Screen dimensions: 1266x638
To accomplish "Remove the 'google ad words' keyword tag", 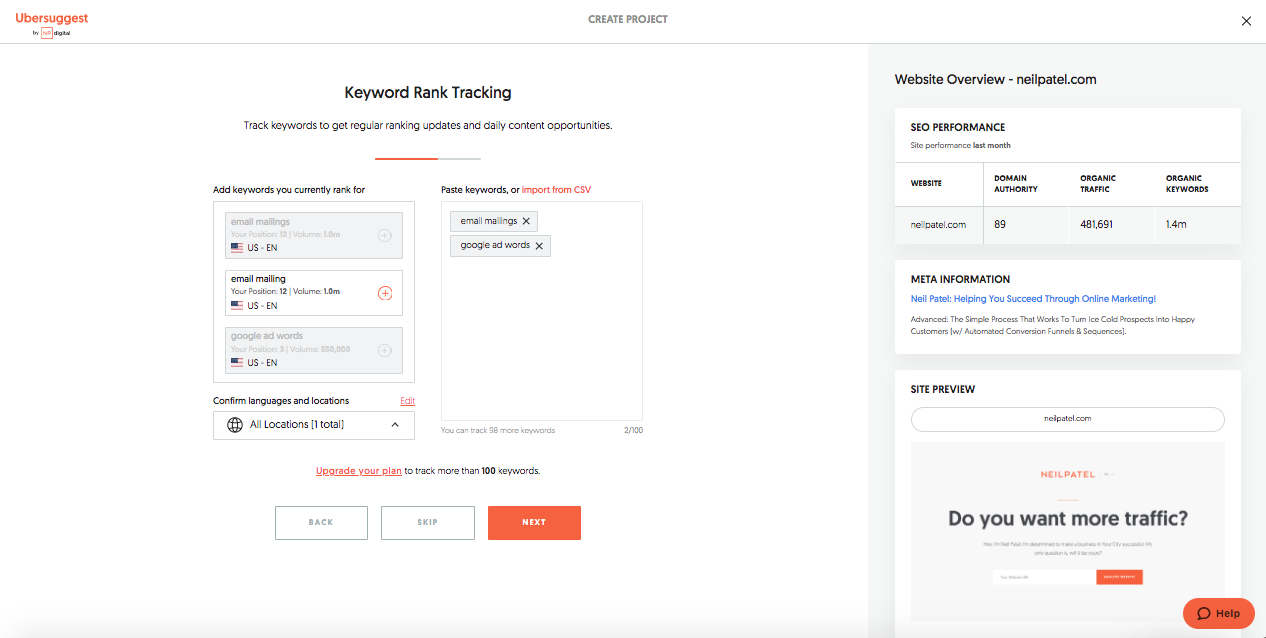I will [539, 246].
